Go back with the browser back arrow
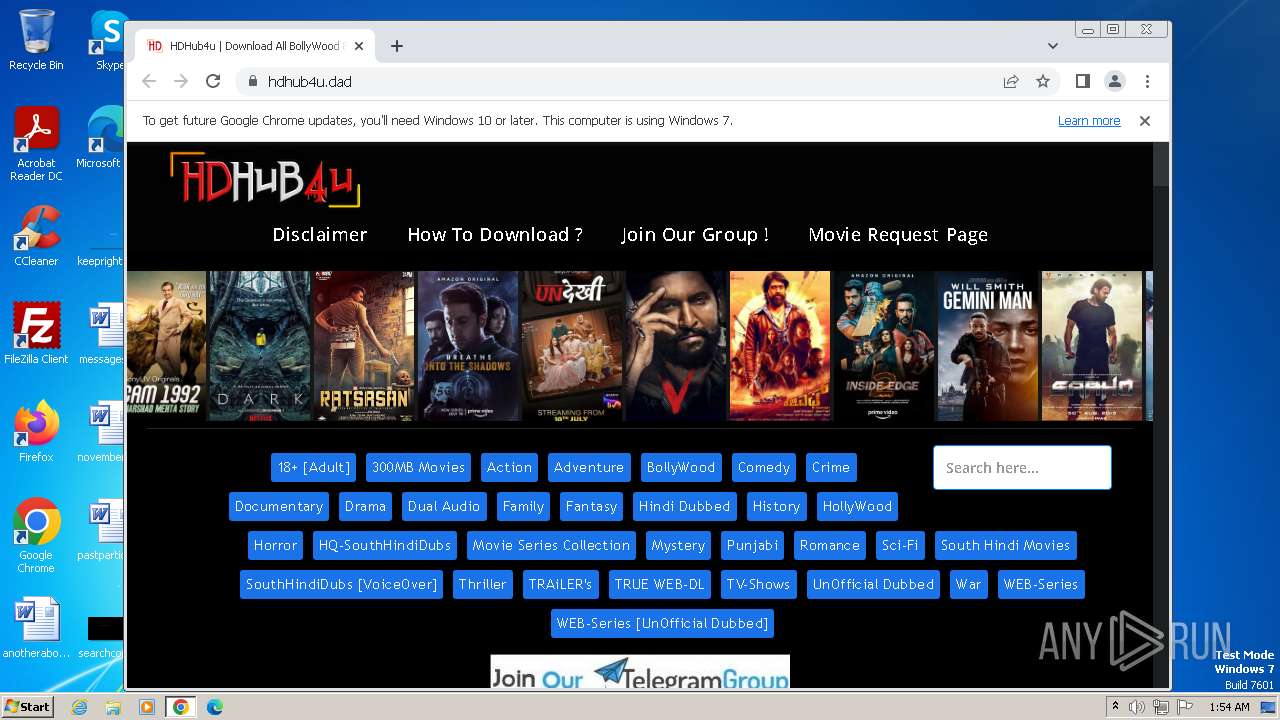The height and width of the screenshot is (720, 1280). click(149, 82)
